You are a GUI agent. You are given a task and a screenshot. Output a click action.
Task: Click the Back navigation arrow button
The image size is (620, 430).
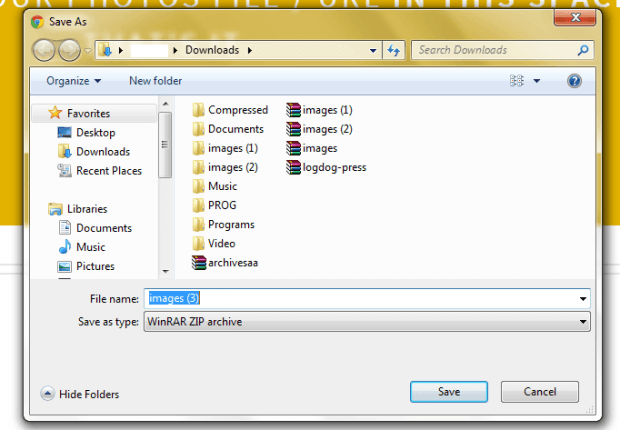(44, 50)
